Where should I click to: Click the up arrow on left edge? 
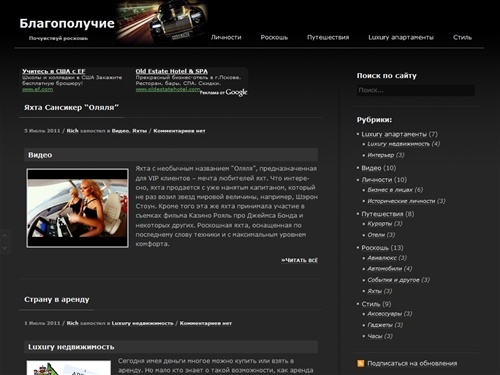coord(5,236)
